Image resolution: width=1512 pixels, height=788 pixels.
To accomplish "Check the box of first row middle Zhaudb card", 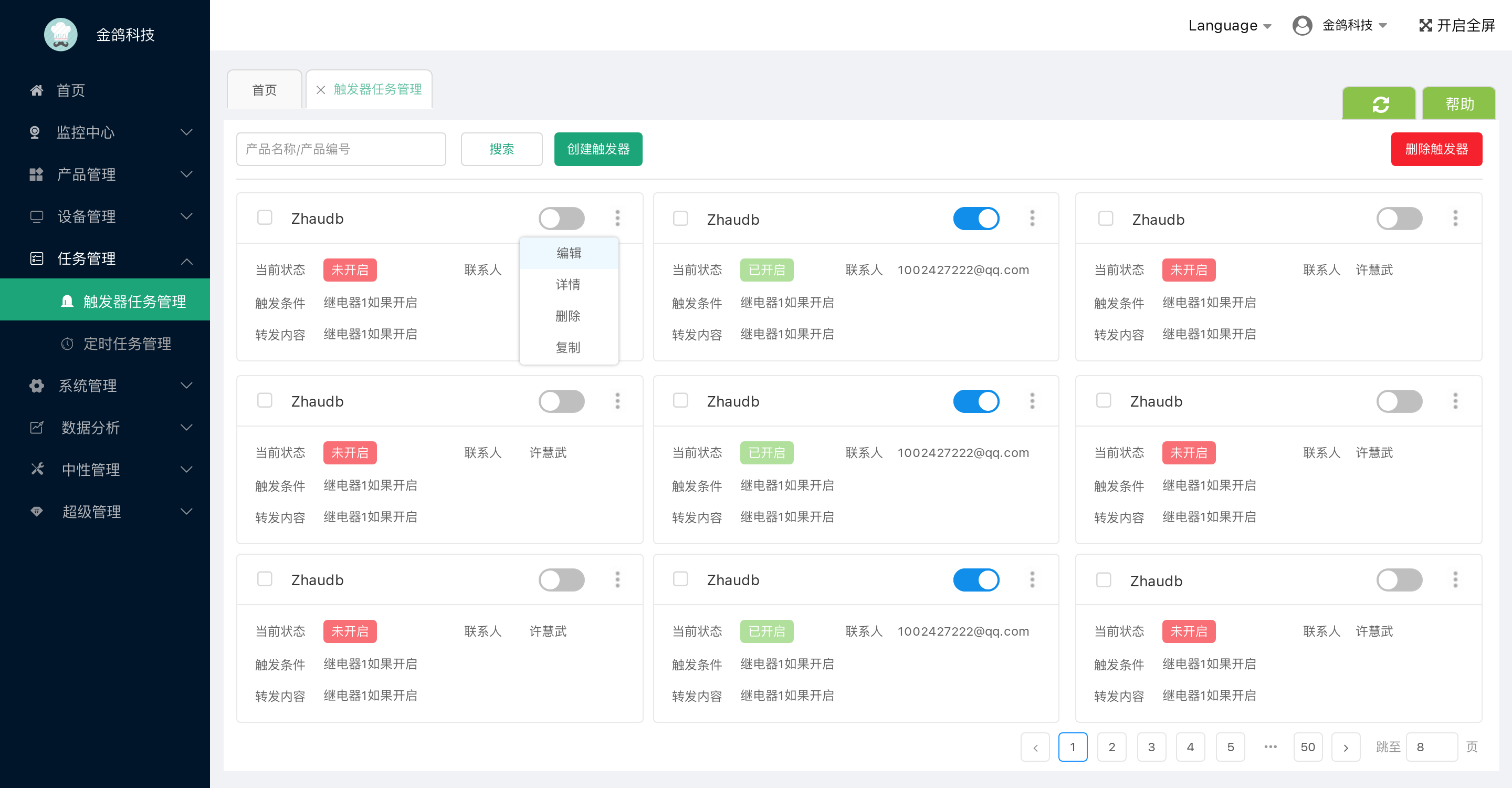I will click(x=680, y=219).
